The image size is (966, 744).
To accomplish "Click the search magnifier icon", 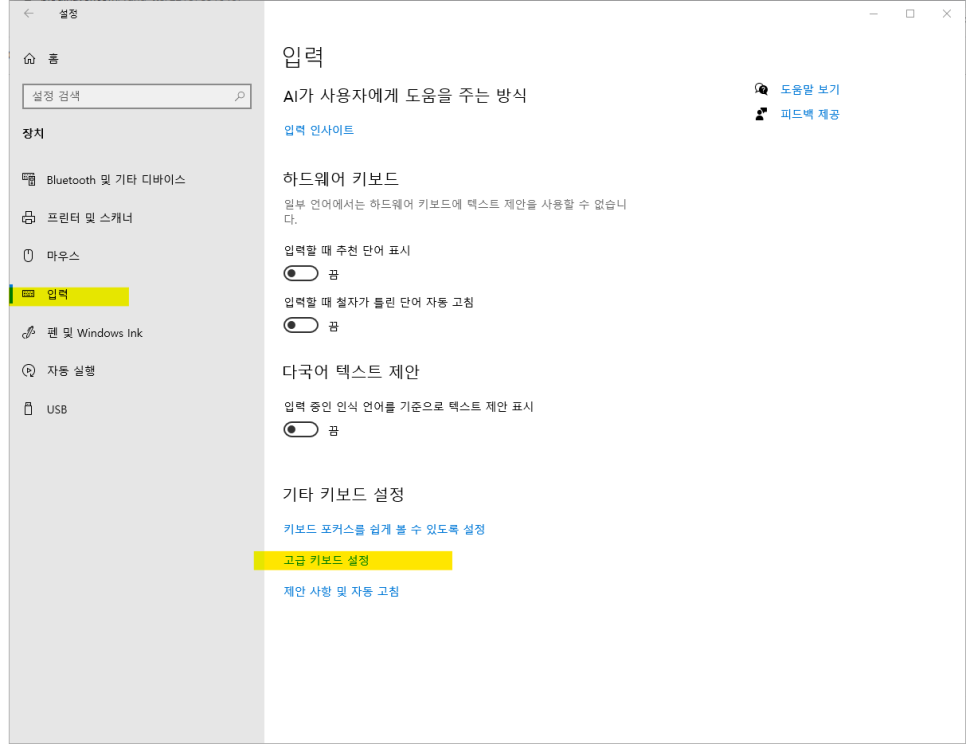I will pos(240,96).
